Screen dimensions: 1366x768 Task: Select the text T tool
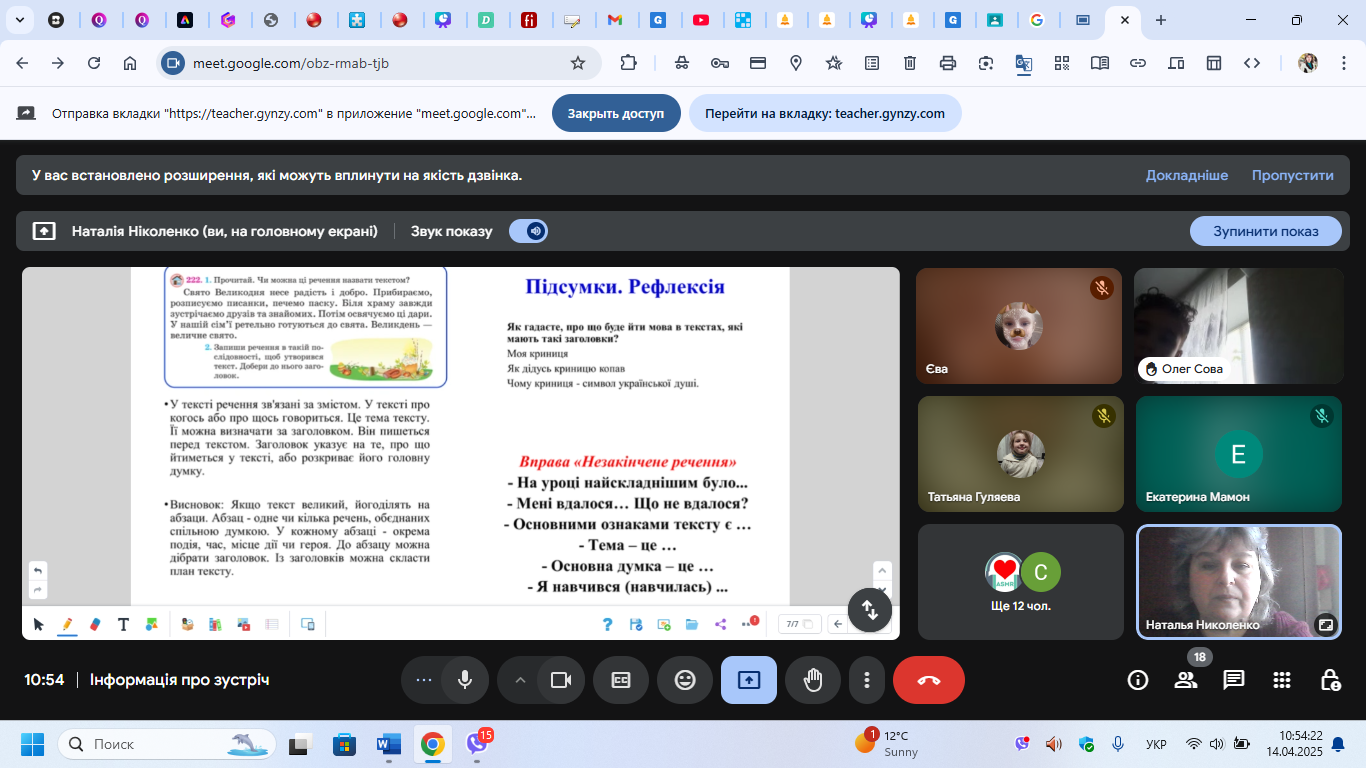(x=124, y=624)
